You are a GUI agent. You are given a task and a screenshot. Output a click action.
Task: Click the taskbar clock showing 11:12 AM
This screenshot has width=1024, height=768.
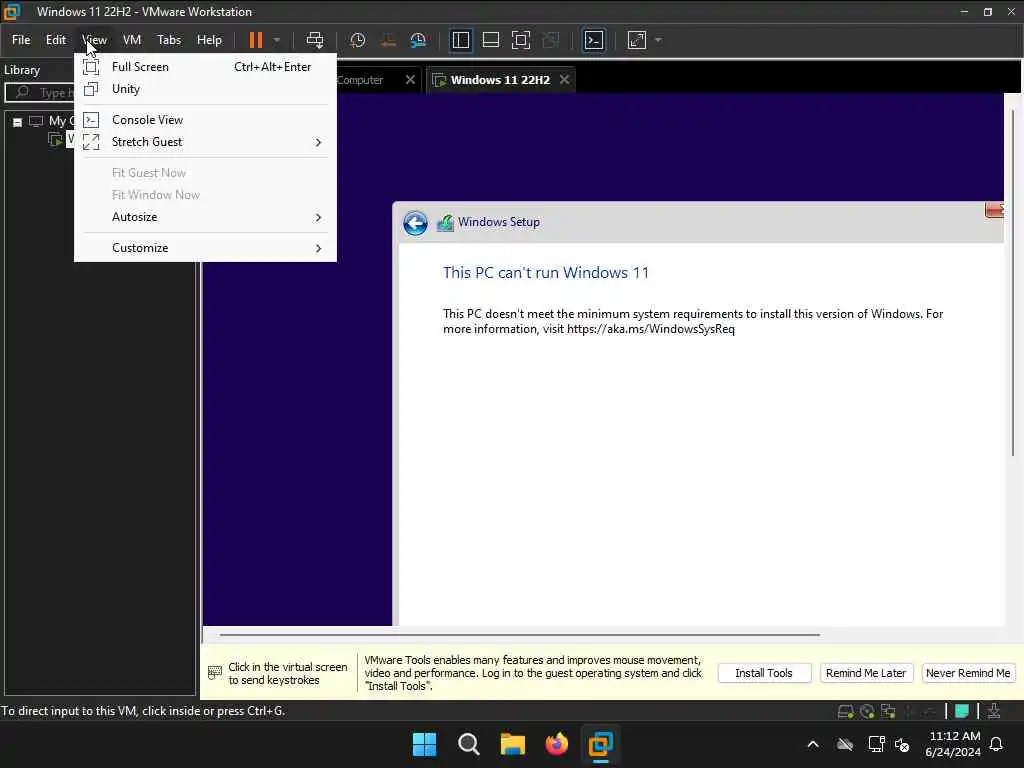point(953,744)
